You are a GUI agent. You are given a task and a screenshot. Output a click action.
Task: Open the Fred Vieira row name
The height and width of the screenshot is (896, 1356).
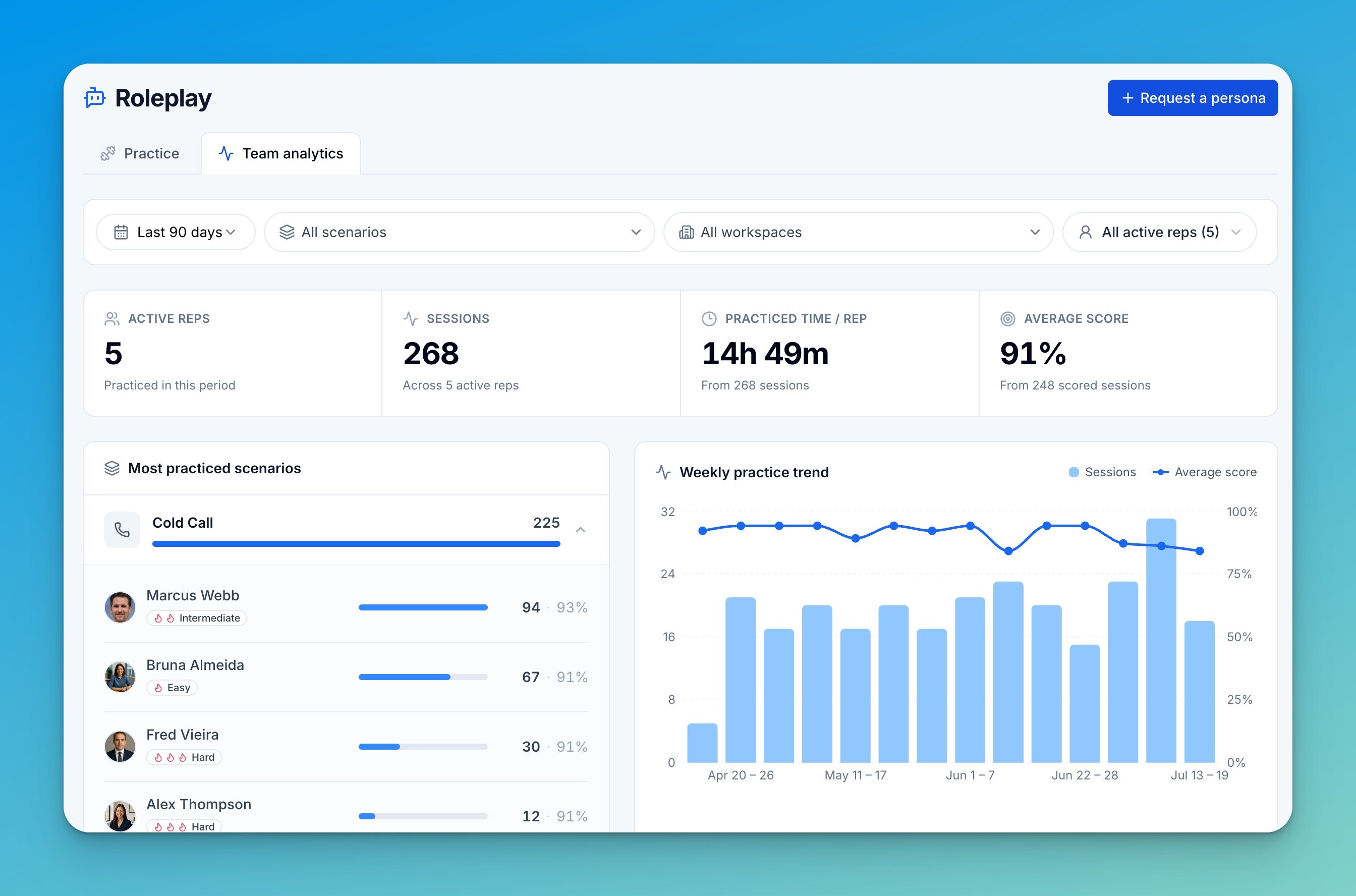[182, 735]
